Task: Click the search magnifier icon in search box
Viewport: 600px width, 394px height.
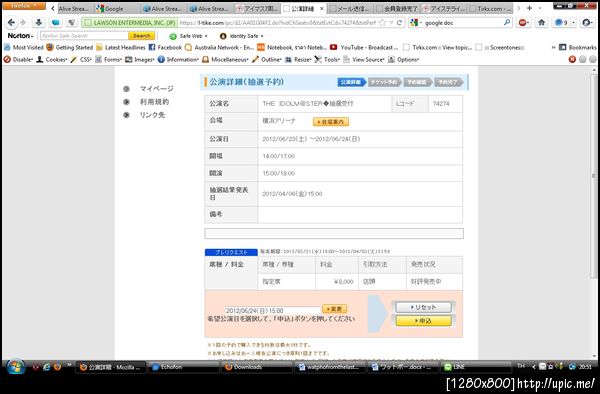Action: (x=507, y=23)
